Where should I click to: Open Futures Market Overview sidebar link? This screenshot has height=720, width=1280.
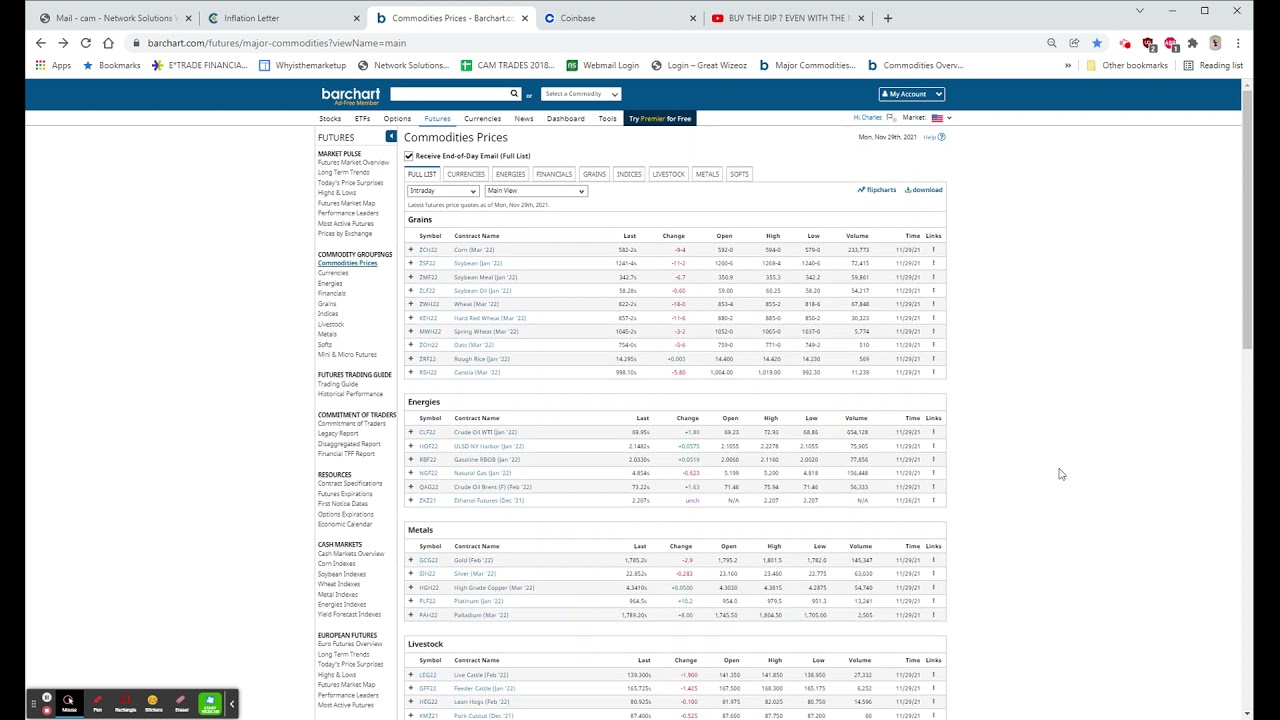click(x=353, y=163)
